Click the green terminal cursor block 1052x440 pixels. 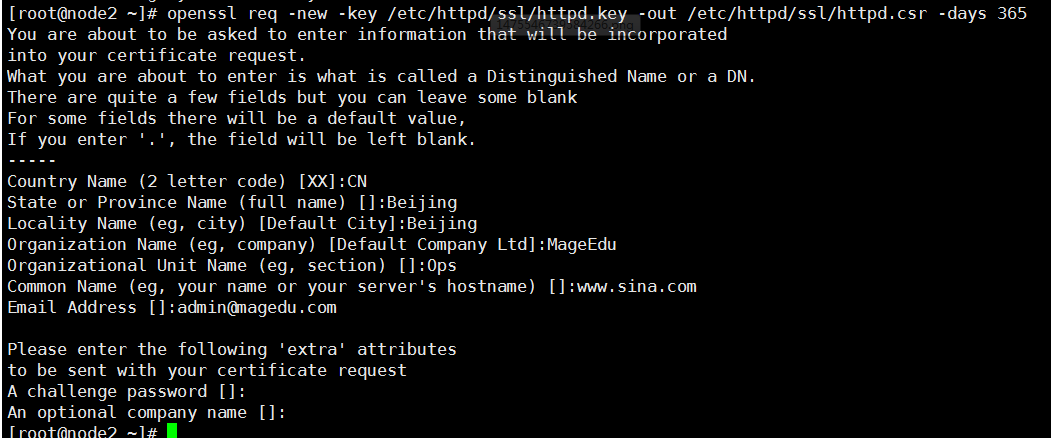(x=172, y=431)
